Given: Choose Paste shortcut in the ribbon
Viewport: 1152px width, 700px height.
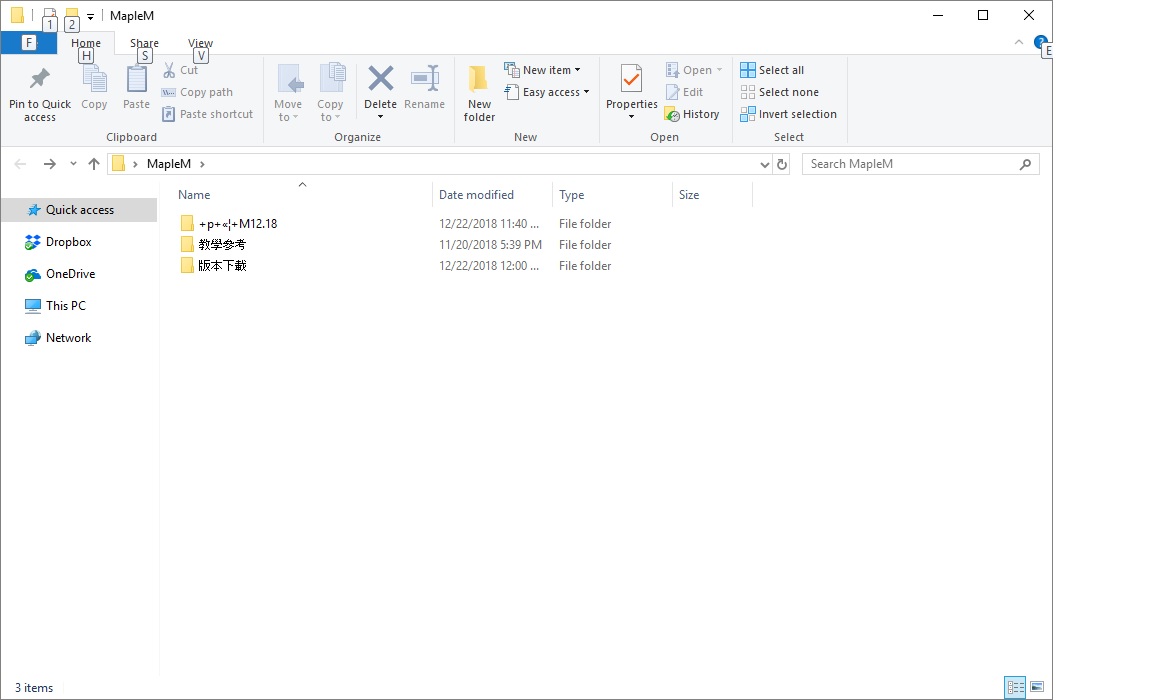Looking at the screenshot, I should coord(207,115).
